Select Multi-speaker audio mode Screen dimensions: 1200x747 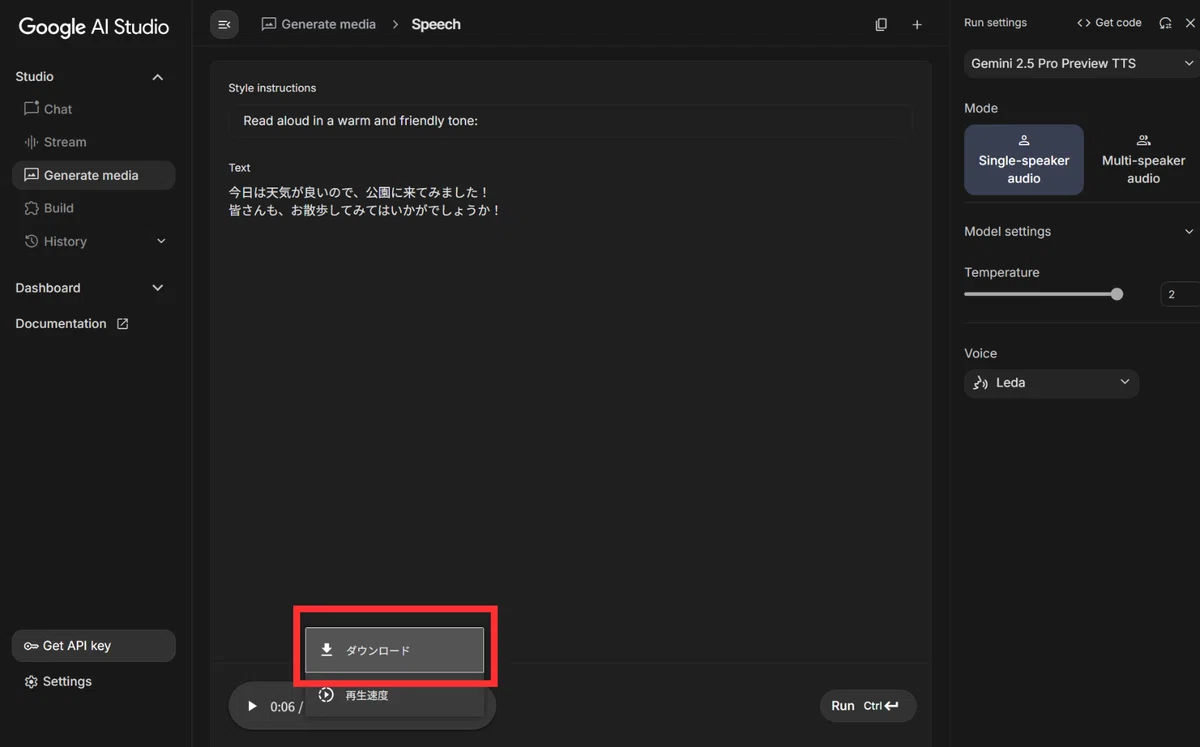pos(1143,160)
